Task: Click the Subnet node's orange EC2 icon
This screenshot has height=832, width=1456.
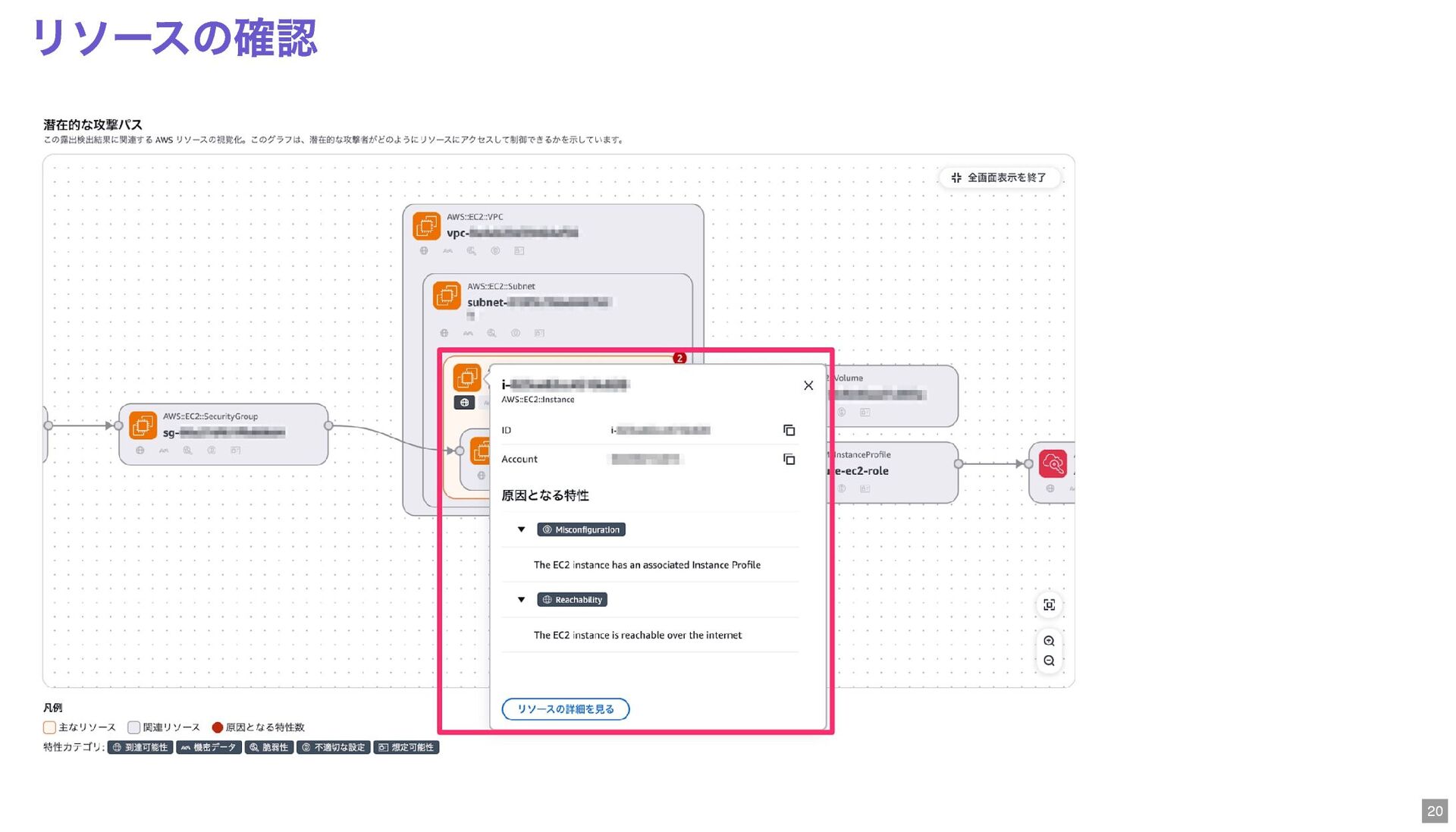Action: [x=447, y=295]
